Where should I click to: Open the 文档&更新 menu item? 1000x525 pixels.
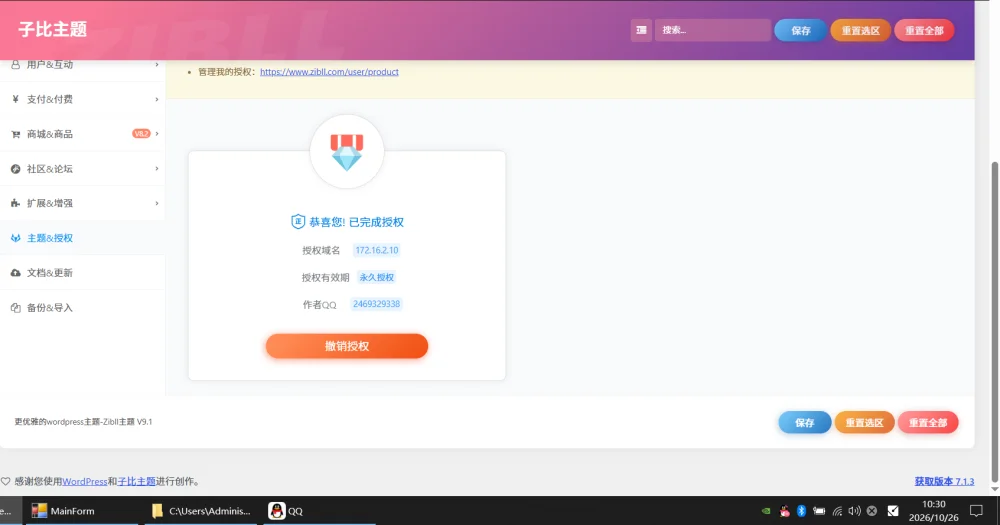(x=82, y=272)
